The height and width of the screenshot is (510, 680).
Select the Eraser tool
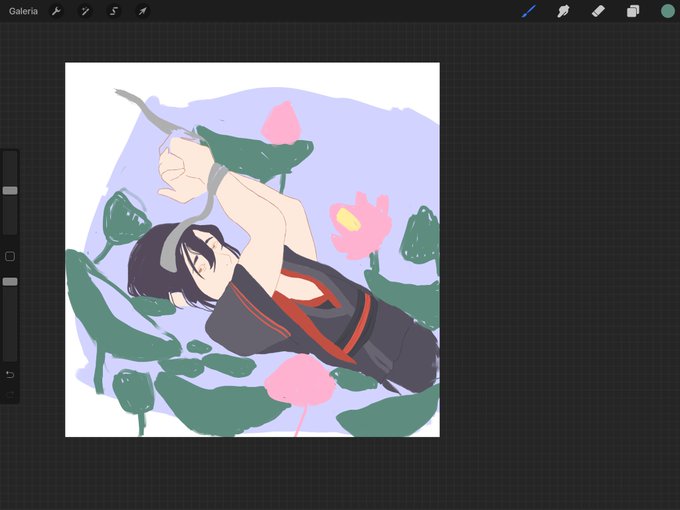[x=598, y=11]
